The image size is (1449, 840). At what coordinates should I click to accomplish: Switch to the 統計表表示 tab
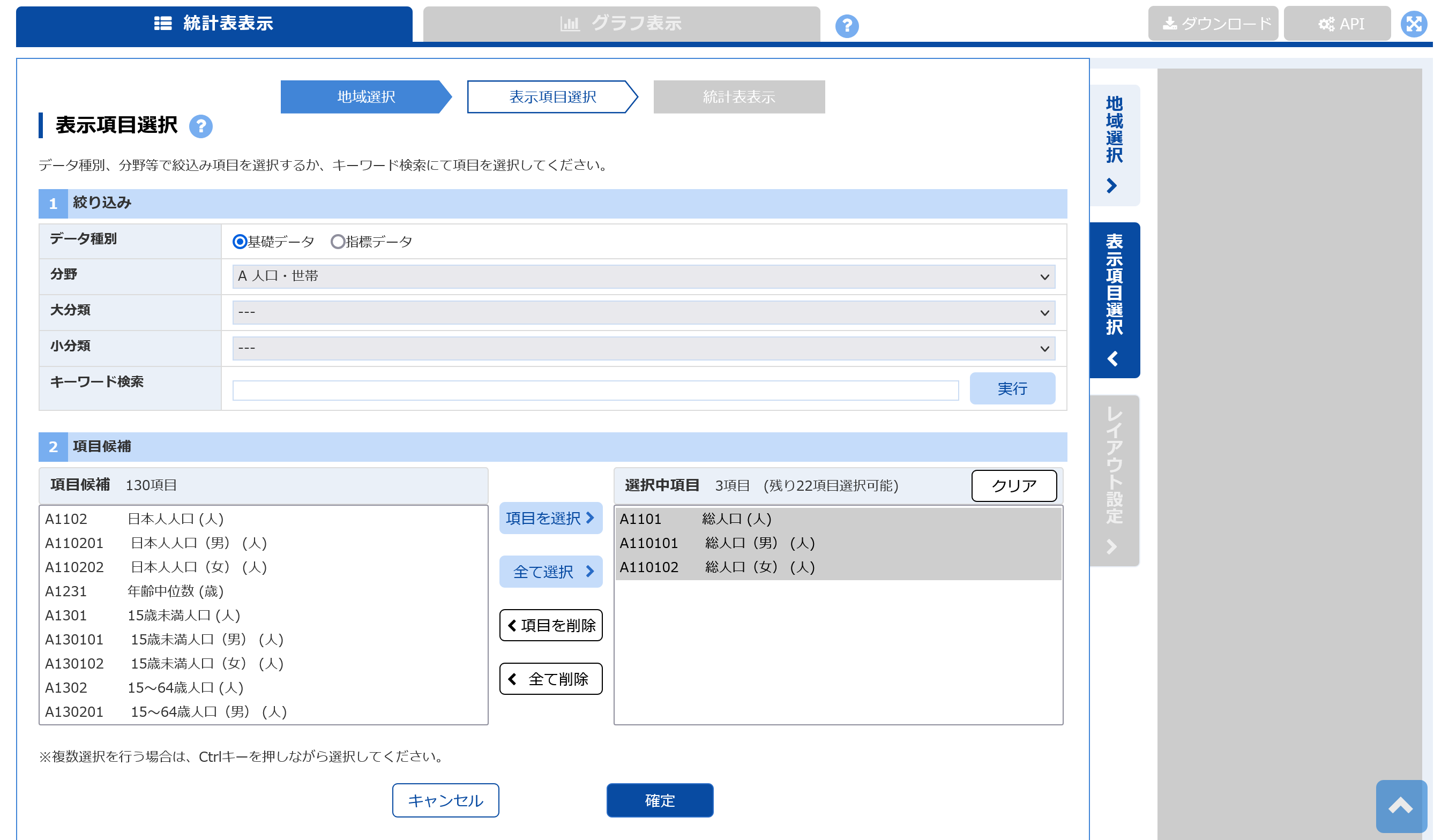click(x=214, y=24)
